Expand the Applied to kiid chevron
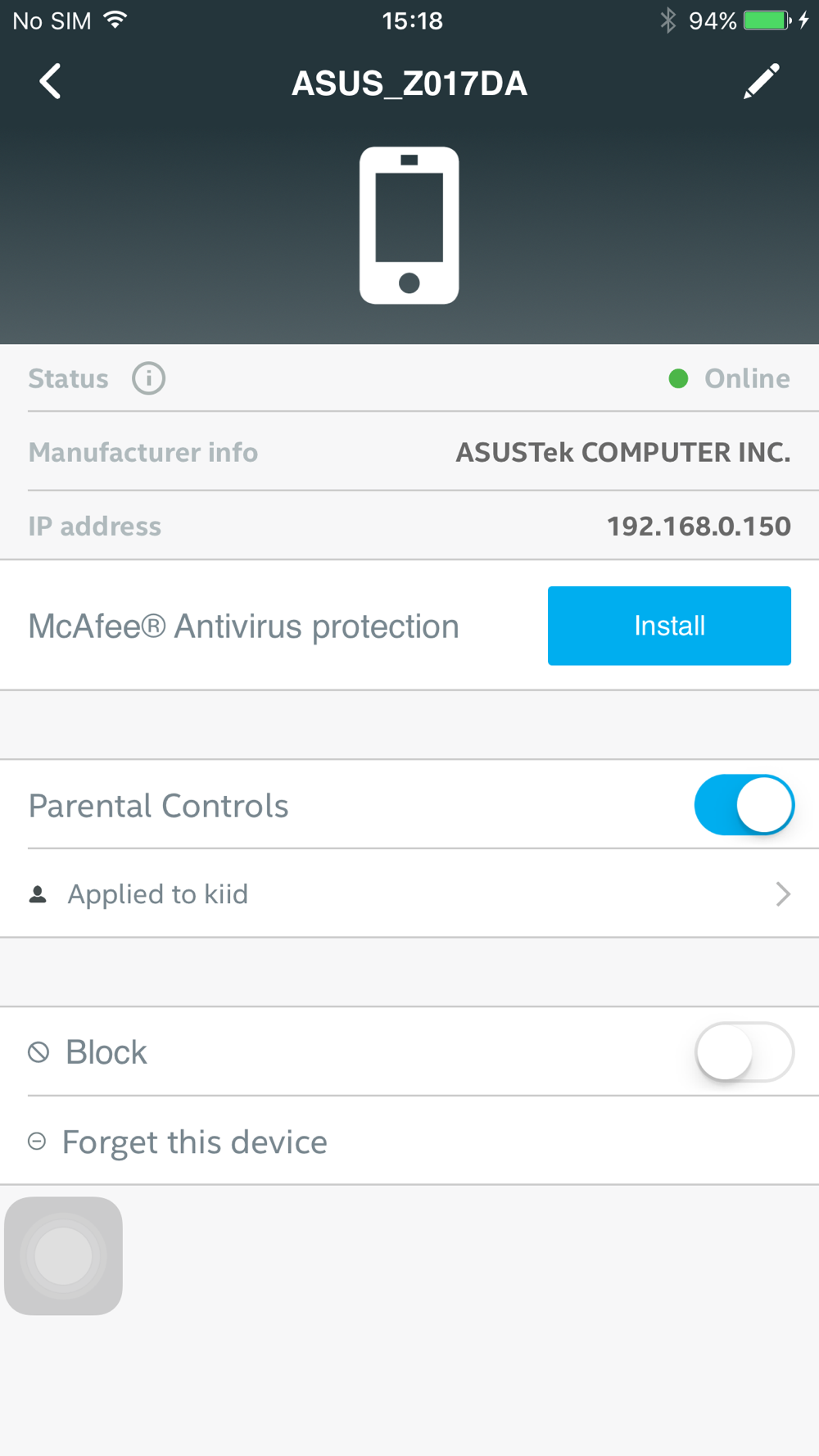 [783, 894]
